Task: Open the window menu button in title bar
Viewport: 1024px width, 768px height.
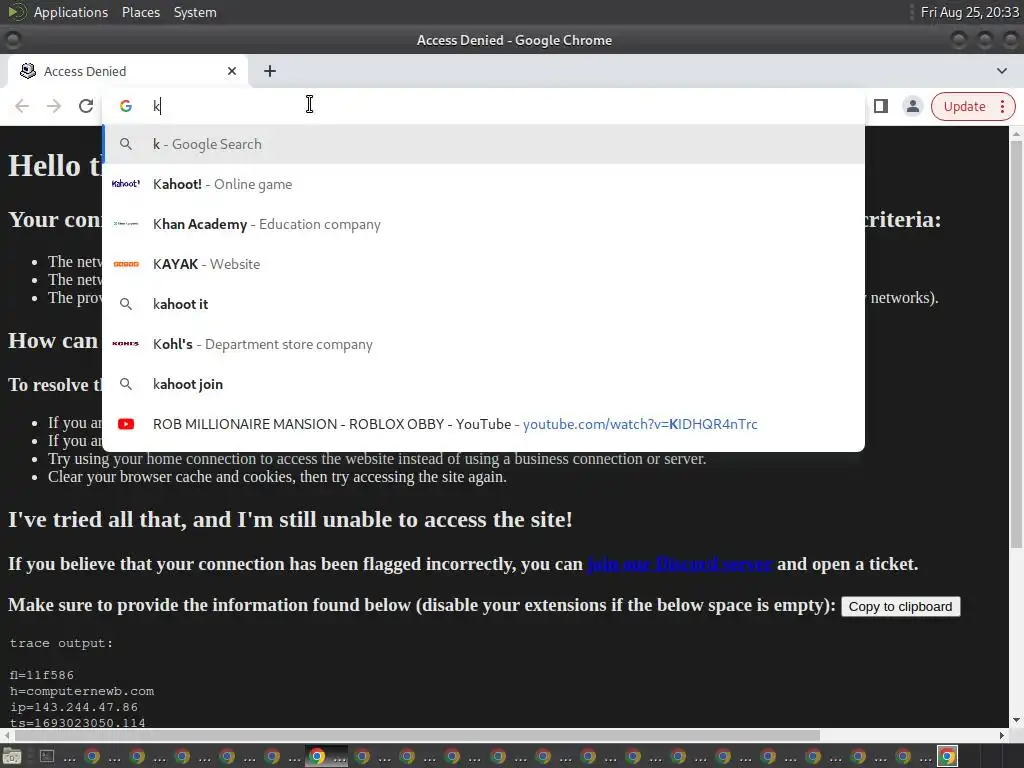Action: pyautogui.click(x=12, y=40)
